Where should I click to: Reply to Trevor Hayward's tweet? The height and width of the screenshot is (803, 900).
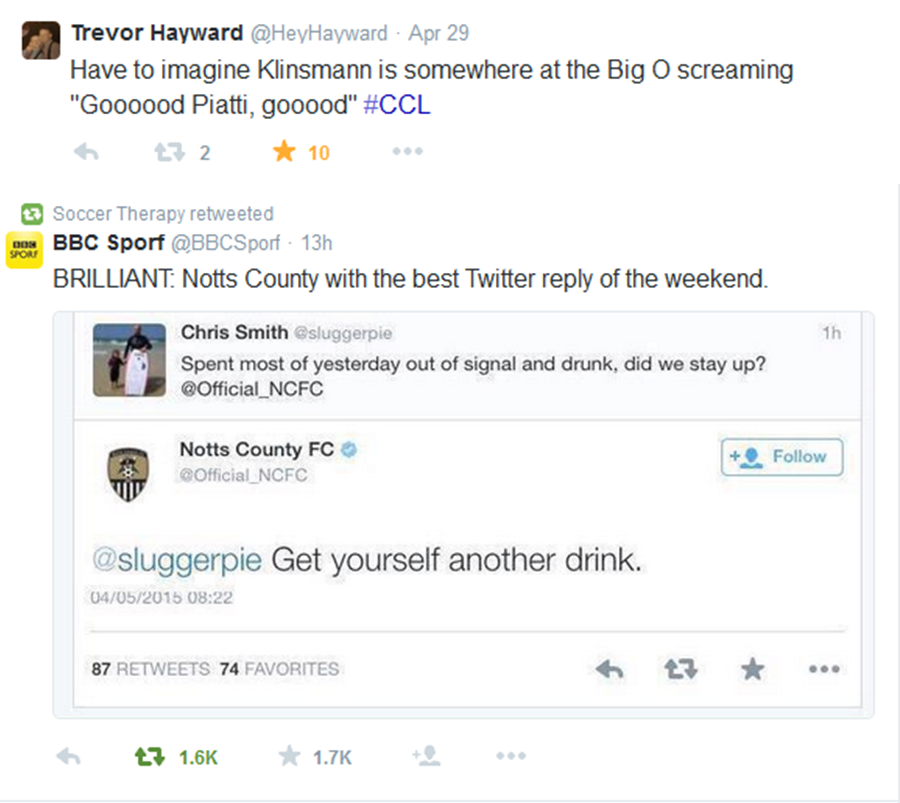pyautogui.click(x=86, y=152)
